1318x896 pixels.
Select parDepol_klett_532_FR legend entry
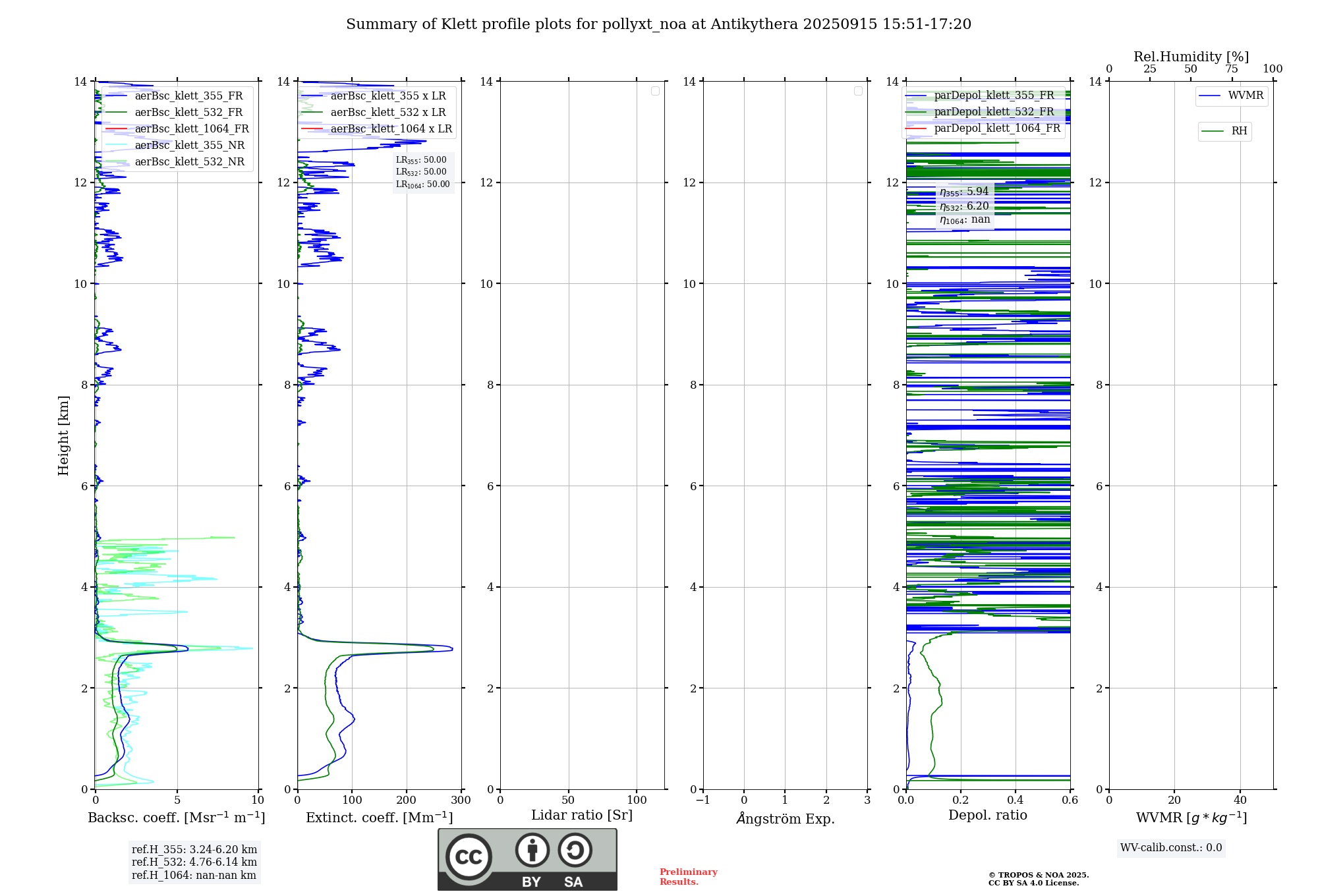980,112
